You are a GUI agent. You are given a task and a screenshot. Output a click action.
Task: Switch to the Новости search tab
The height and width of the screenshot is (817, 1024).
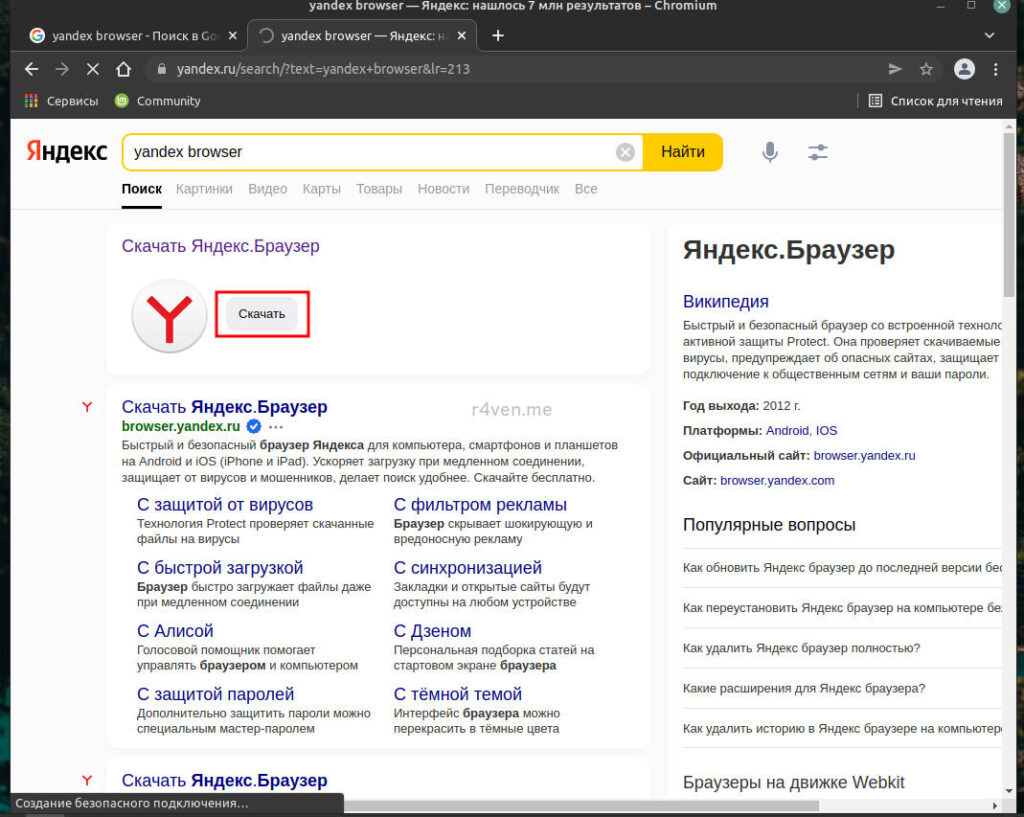tap(443, 188)
